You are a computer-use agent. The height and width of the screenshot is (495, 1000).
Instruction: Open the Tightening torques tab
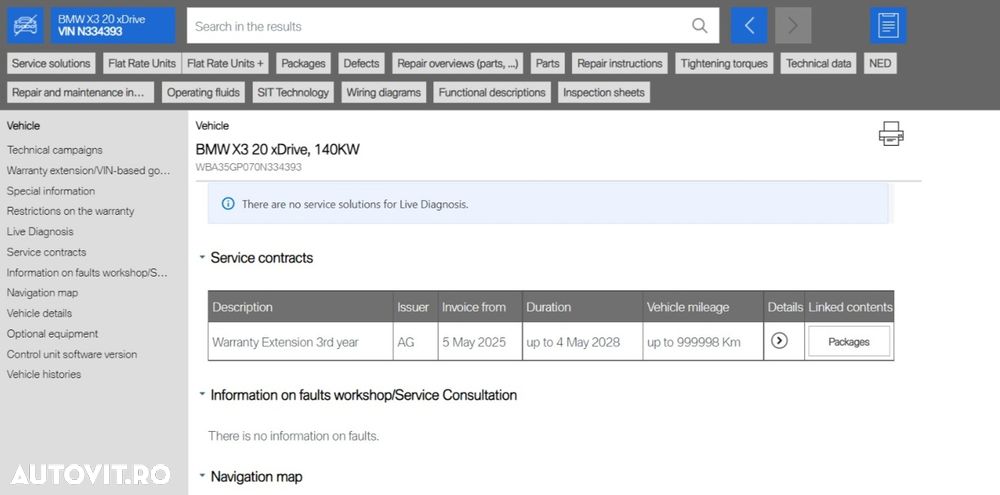tap(724, 63)
